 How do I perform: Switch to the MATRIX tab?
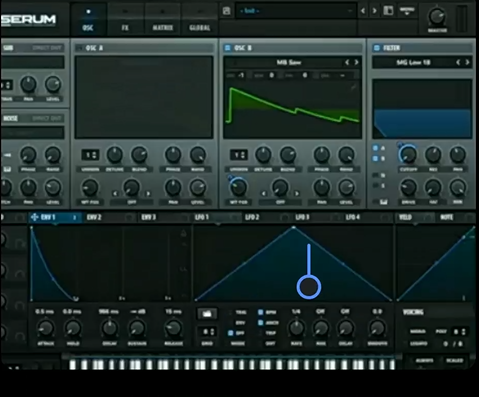point(162,28)
